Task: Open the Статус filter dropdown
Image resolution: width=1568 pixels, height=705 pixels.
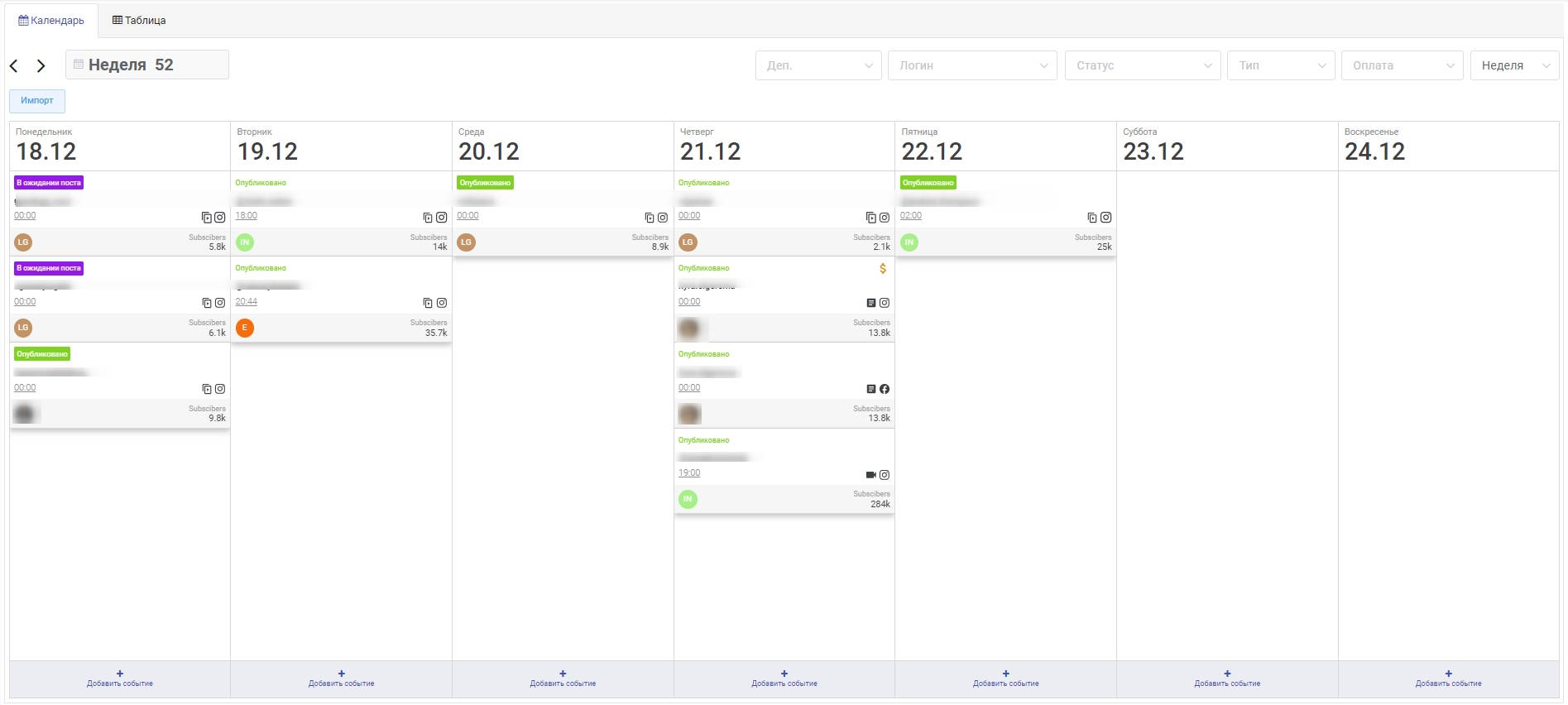Action: click(1143, 65)
